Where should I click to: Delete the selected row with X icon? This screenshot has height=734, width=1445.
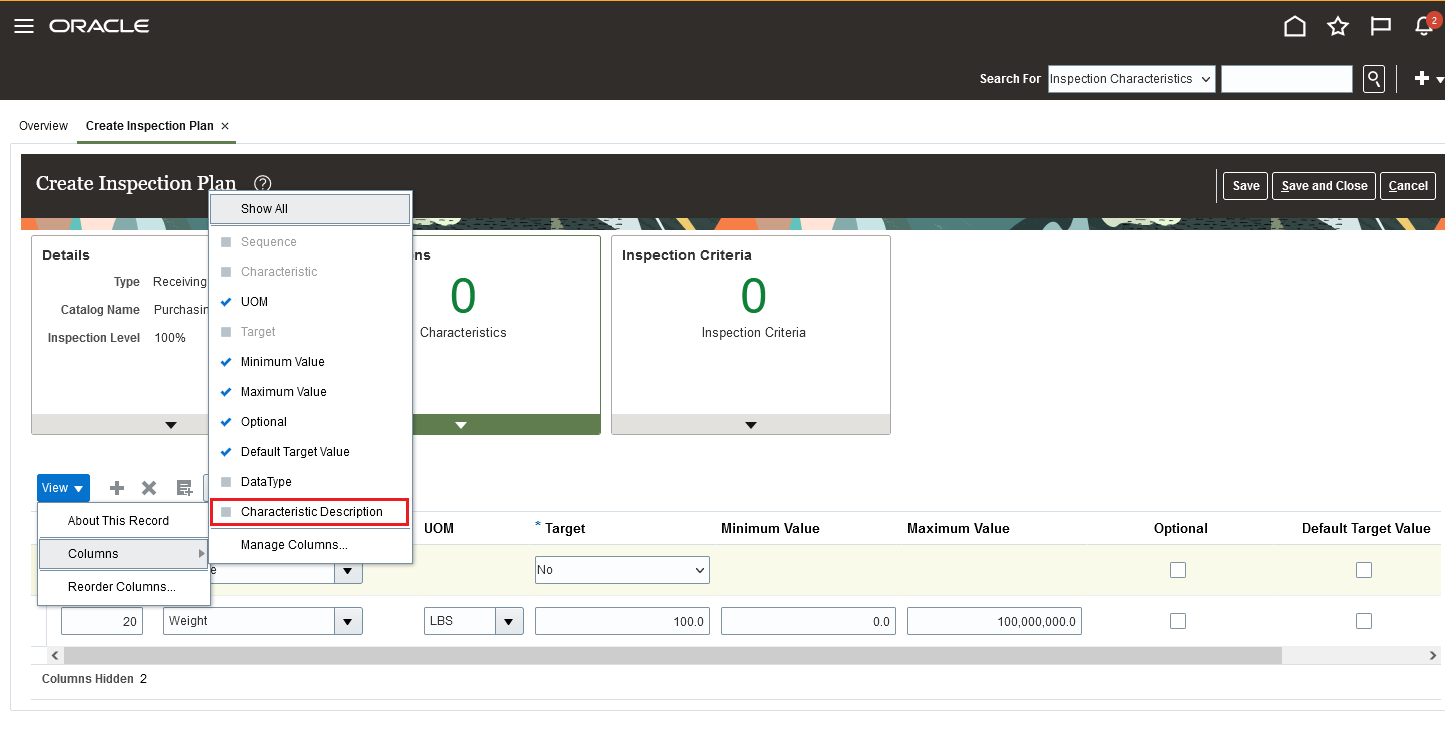point(149,488)
